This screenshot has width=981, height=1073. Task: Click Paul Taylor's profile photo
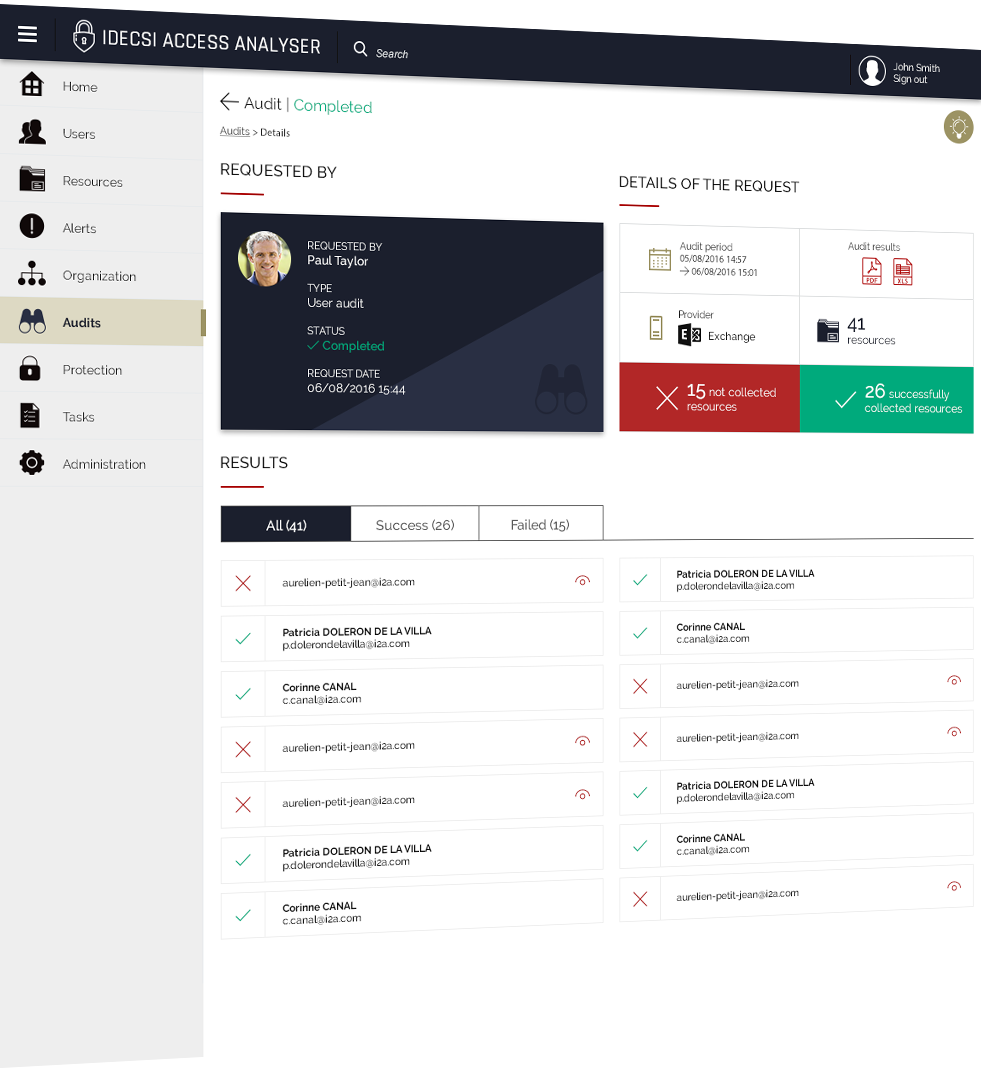(x=265, y=259)
